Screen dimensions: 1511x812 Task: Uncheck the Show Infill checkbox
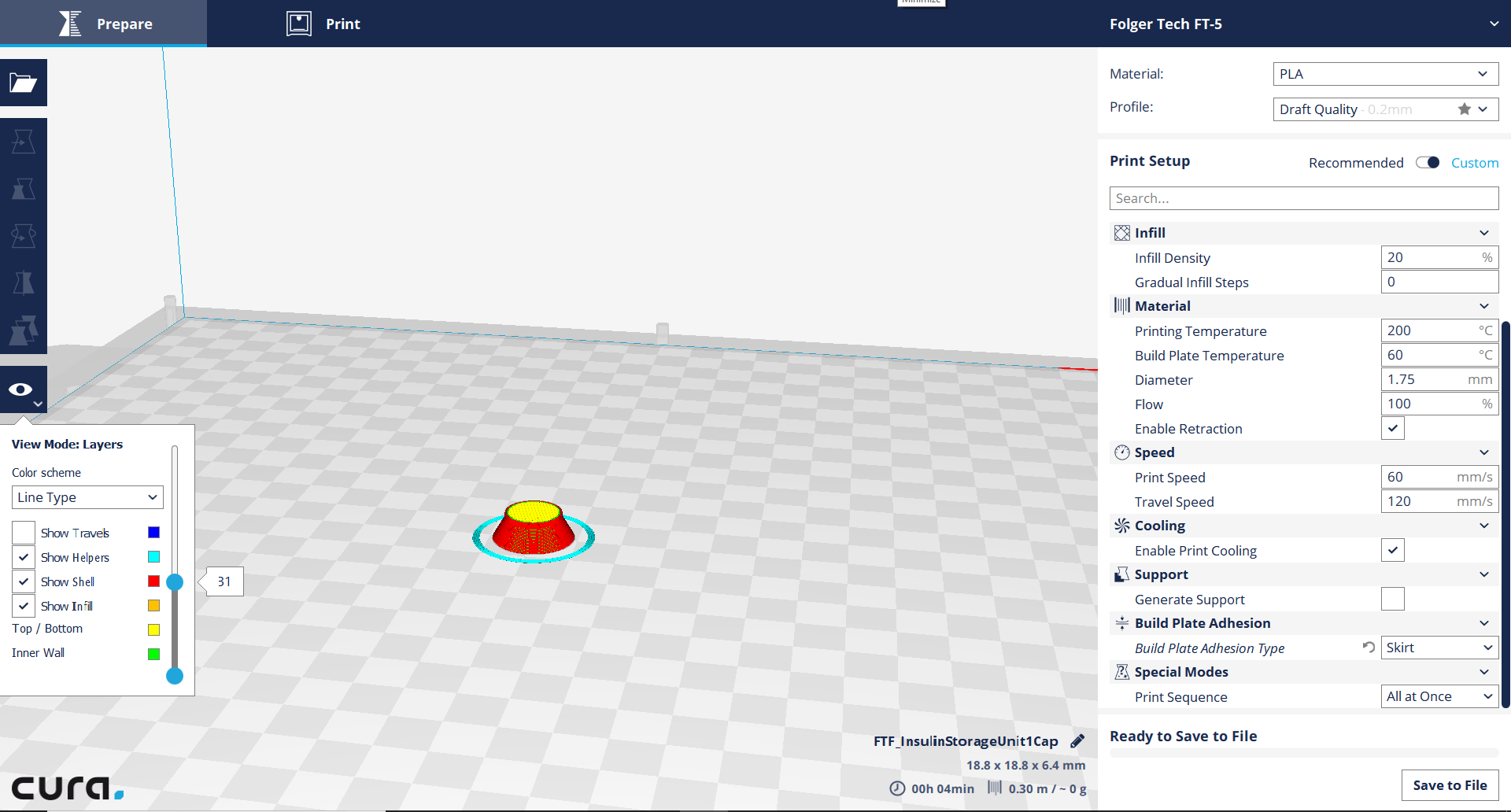pos(24,606)
